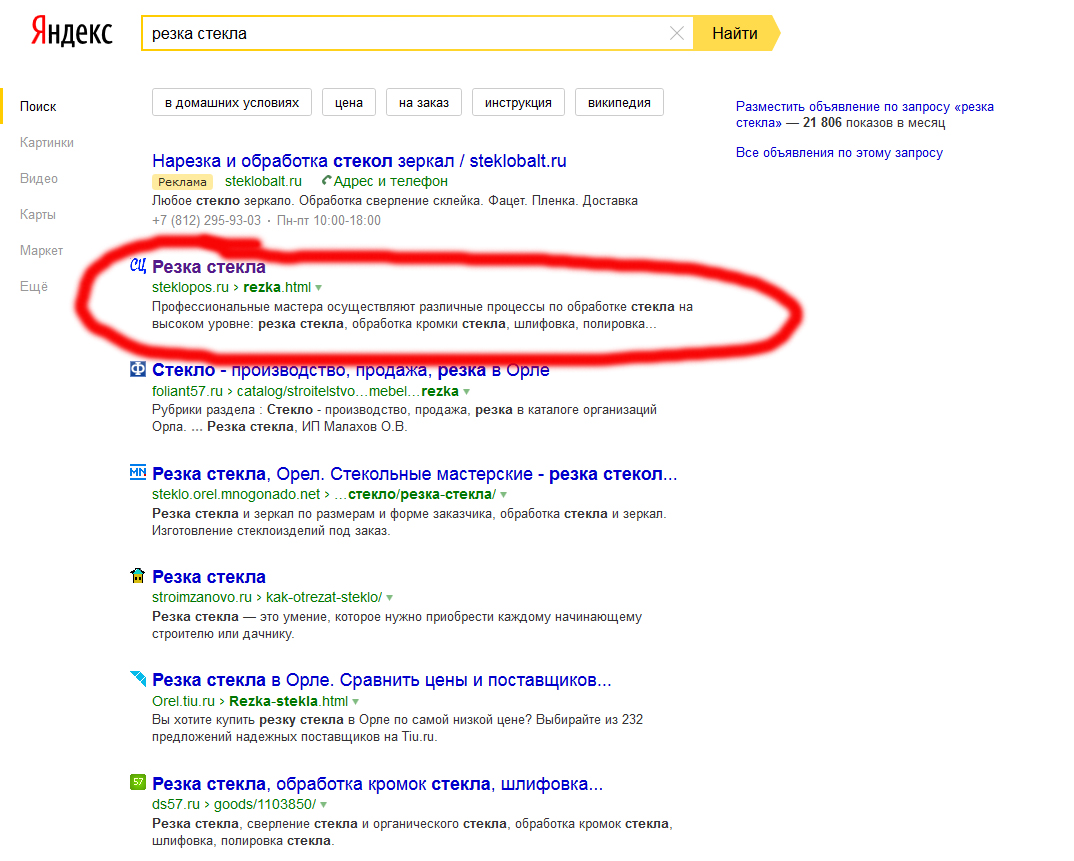Clear the search query with the X icon
The width and height of the screenshot is (1074, 861).
coord(676,33)
